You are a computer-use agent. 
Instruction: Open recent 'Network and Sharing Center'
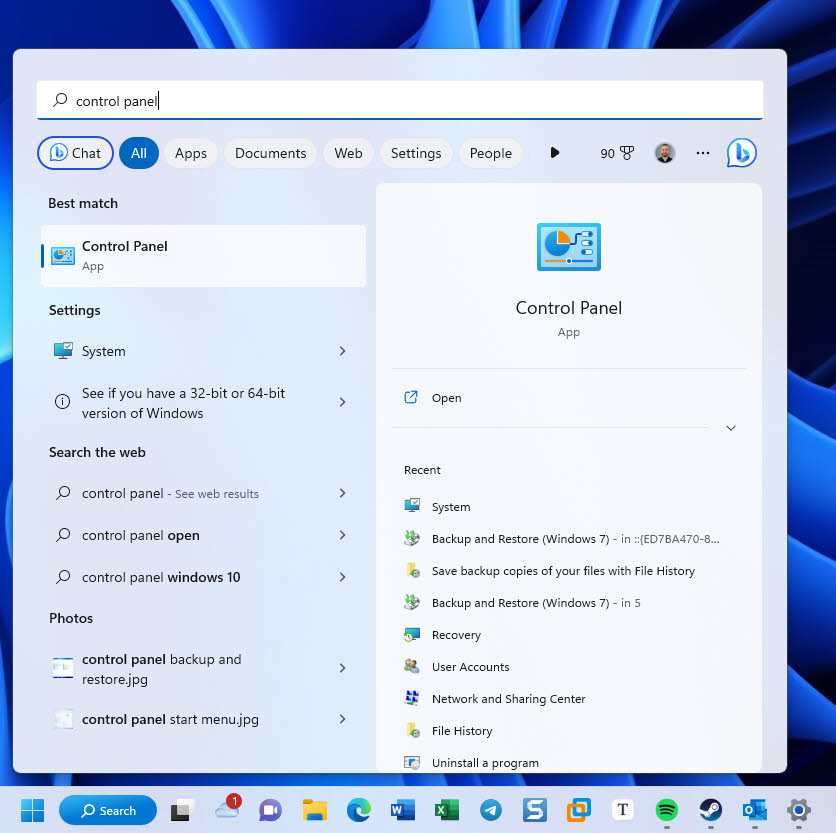click(x=509, y=699)
